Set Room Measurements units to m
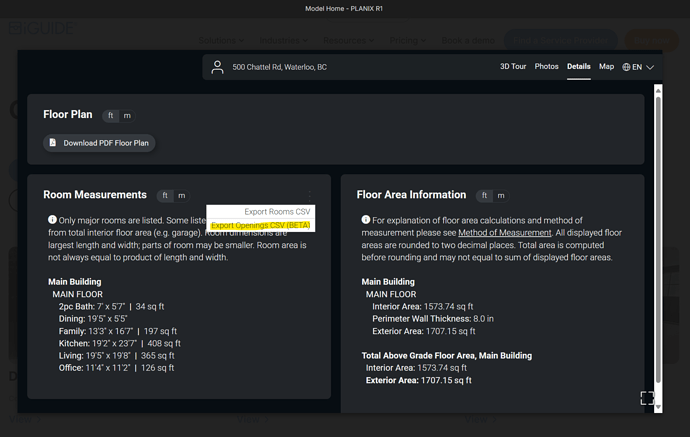The image size is (690, 437). point(181,195)
